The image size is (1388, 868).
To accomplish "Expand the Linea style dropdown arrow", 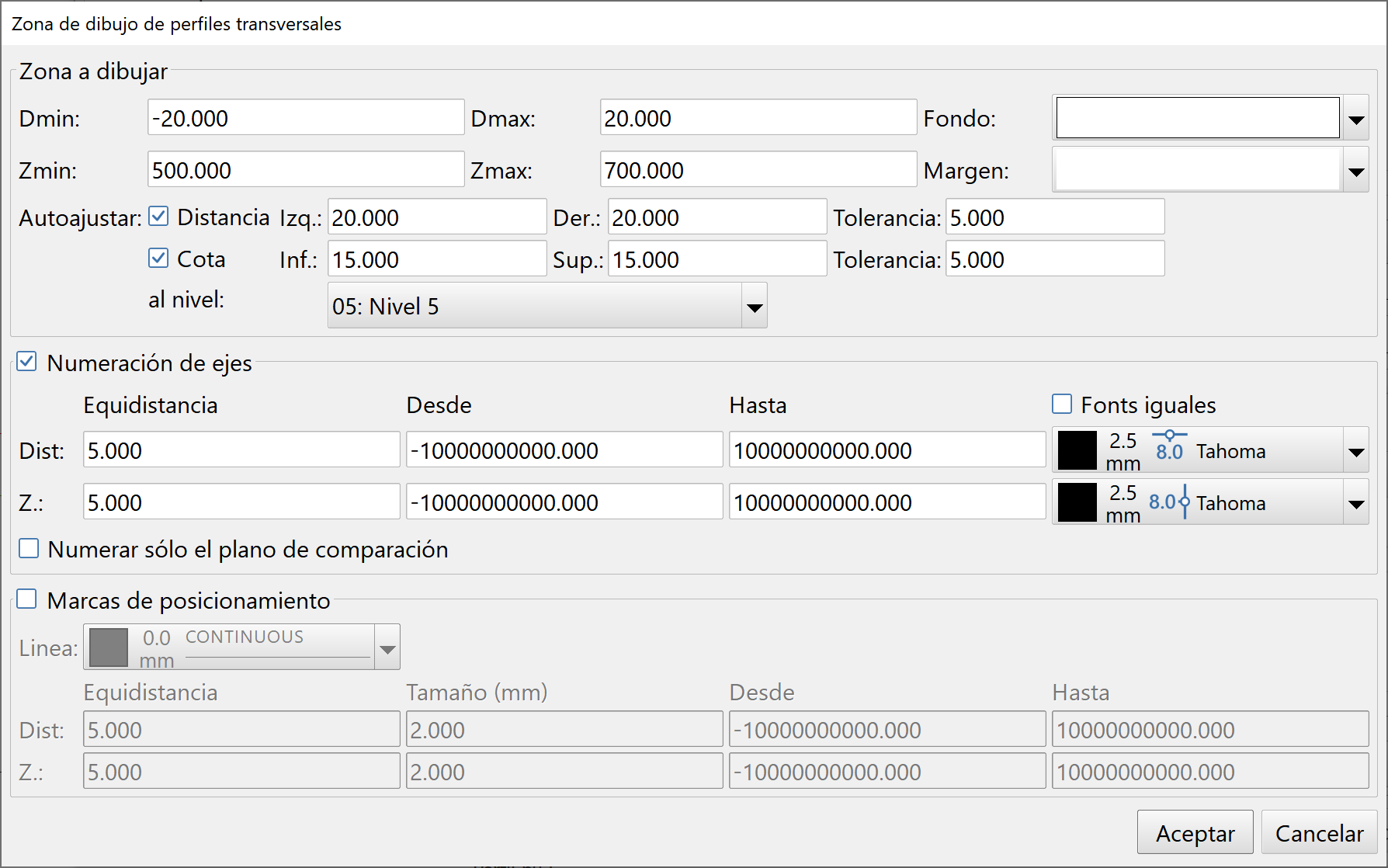I will (x=387, y=647).
